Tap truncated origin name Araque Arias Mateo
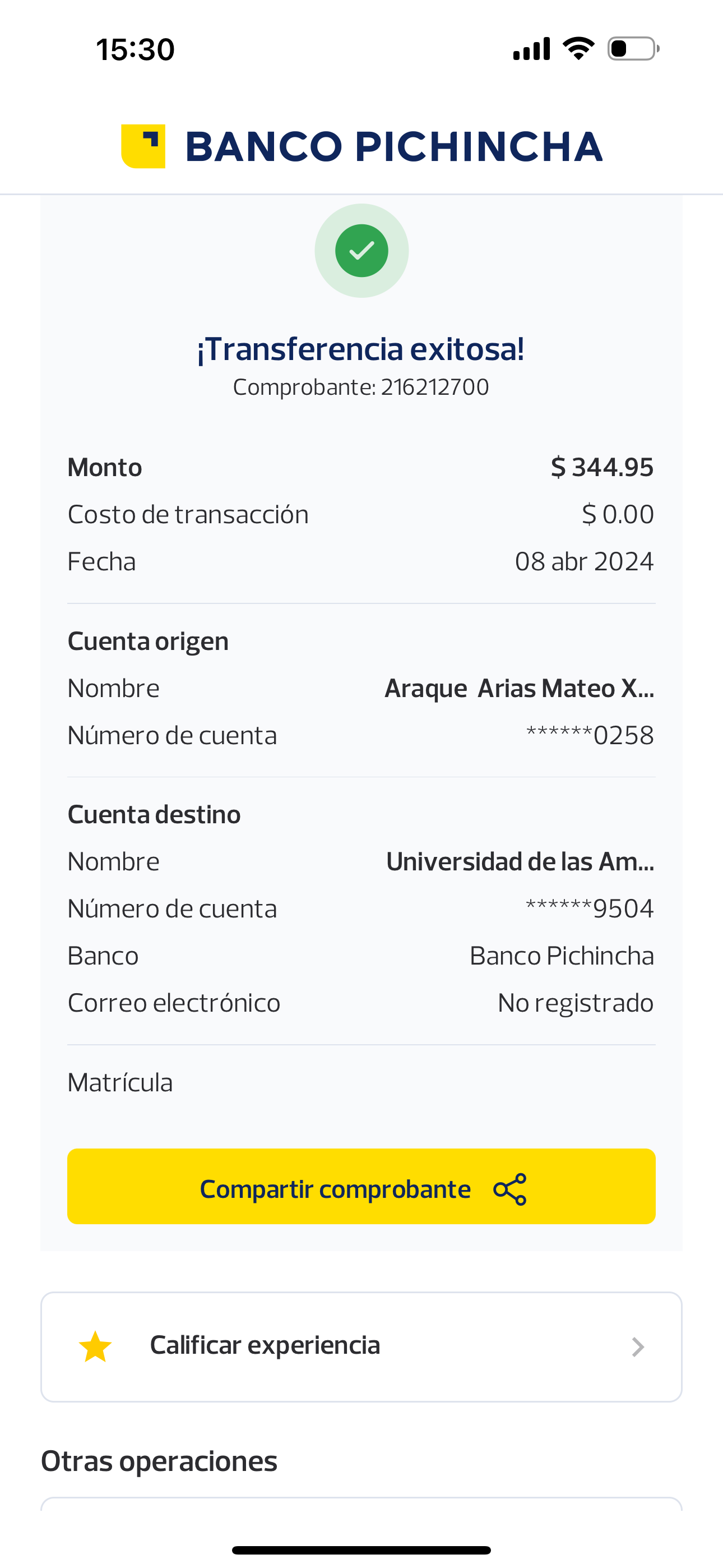 point(519,689)
